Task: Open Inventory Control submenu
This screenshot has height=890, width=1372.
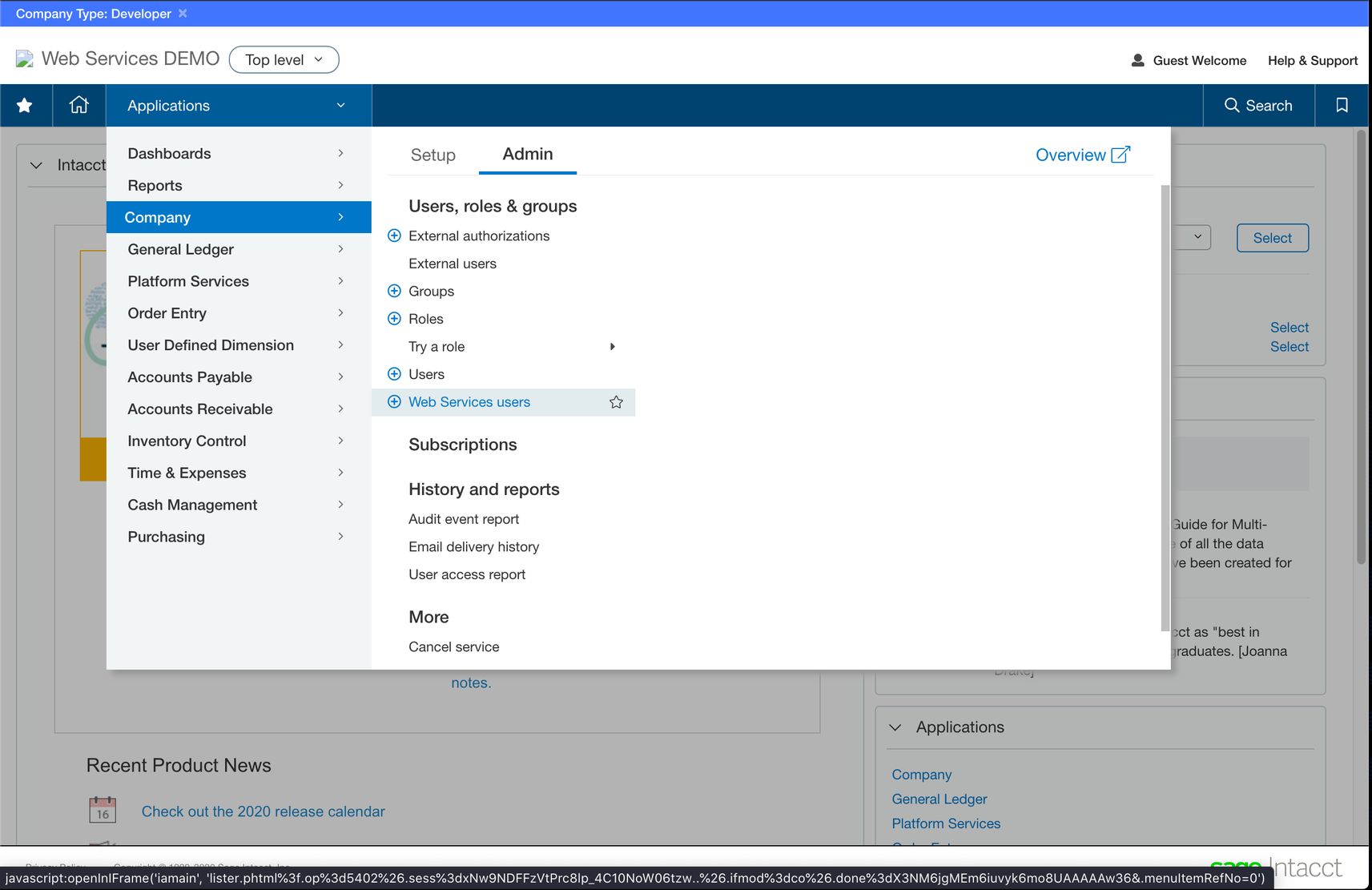Action: [239, 441]
